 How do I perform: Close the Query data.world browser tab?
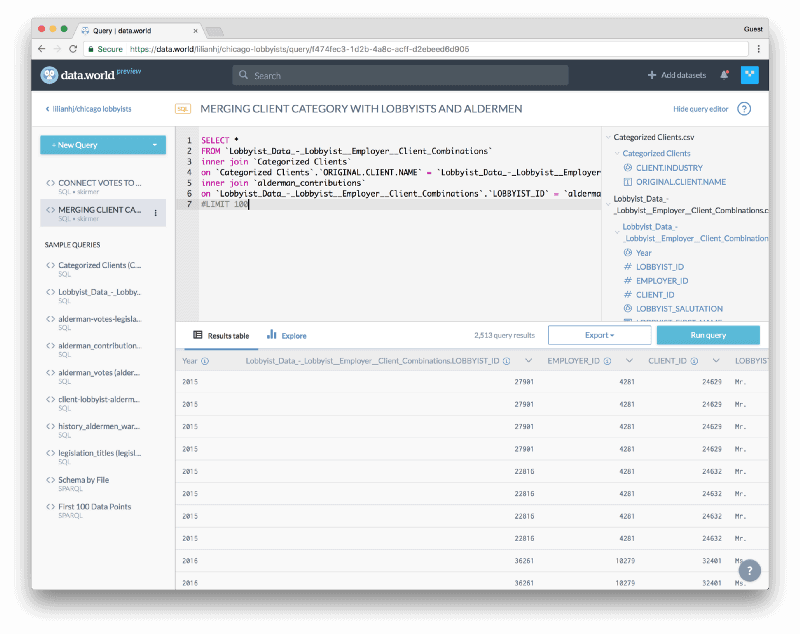pyautogui.click(x=195, y=31)
